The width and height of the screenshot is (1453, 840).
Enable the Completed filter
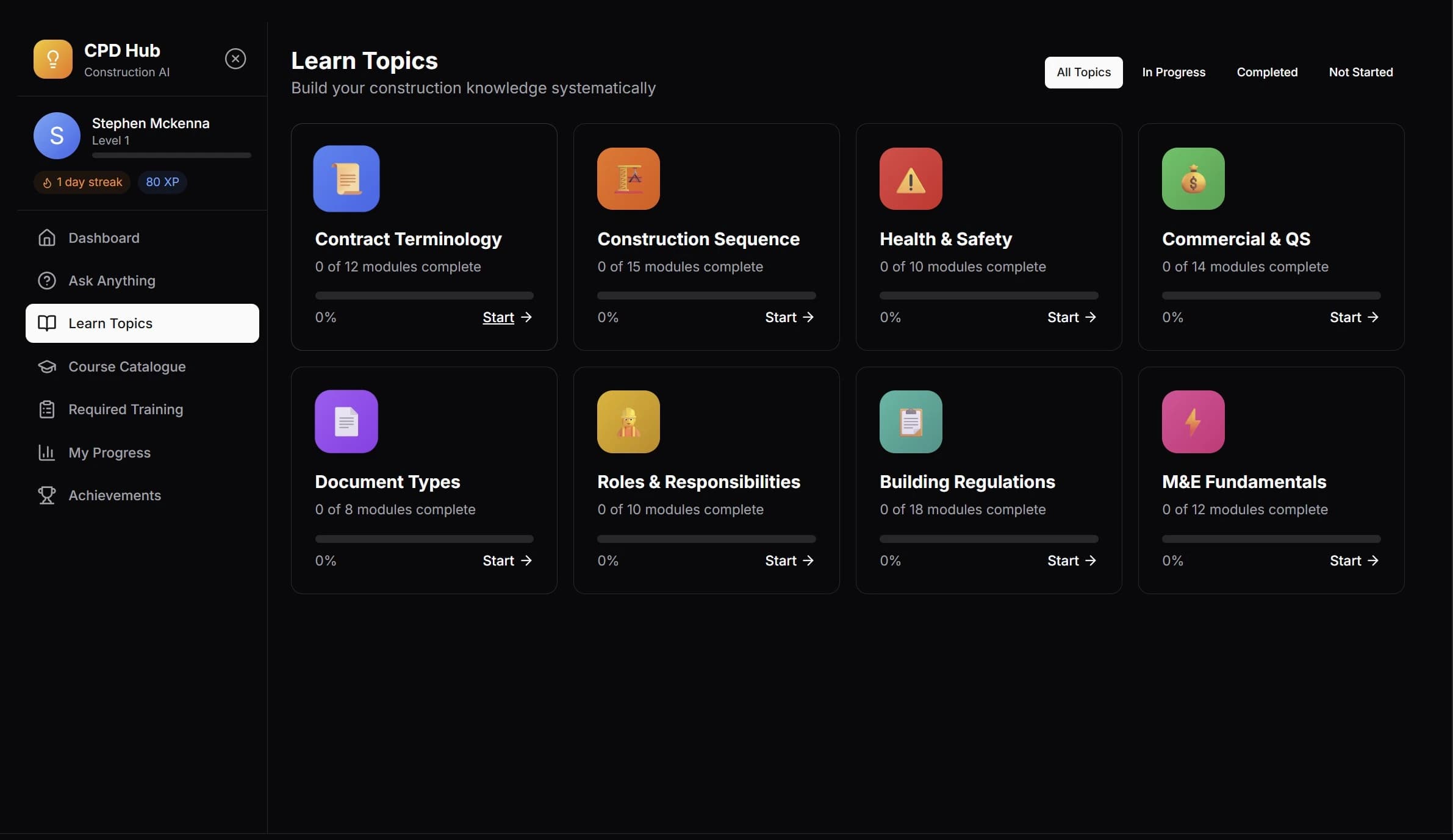(1267, 72)
